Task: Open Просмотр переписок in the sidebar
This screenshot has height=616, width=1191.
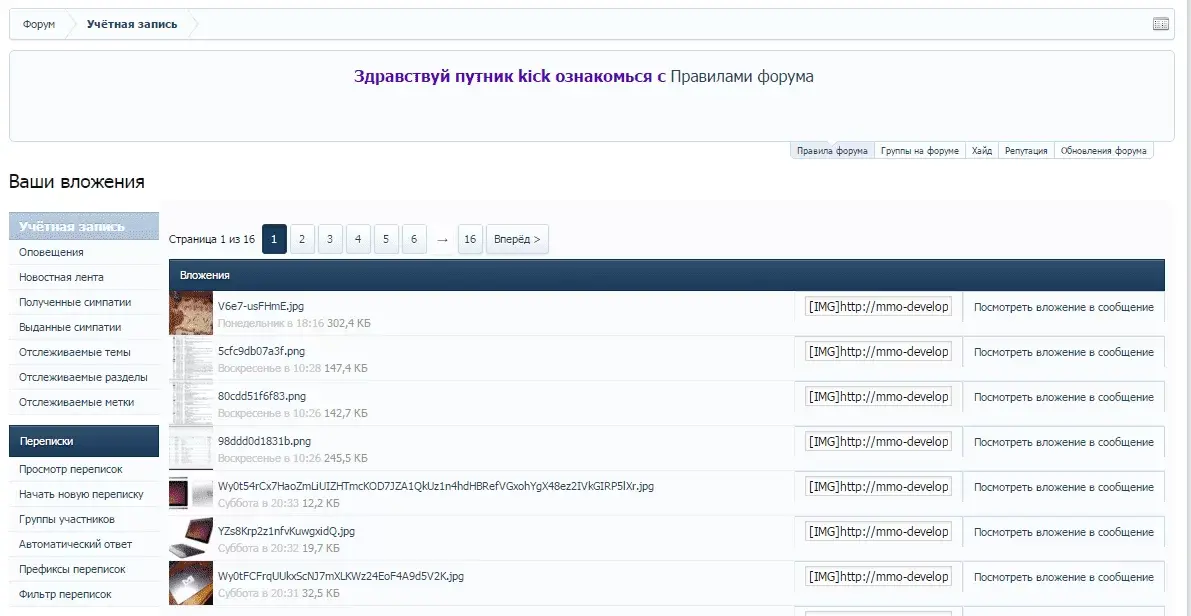Action: point(84,469)
